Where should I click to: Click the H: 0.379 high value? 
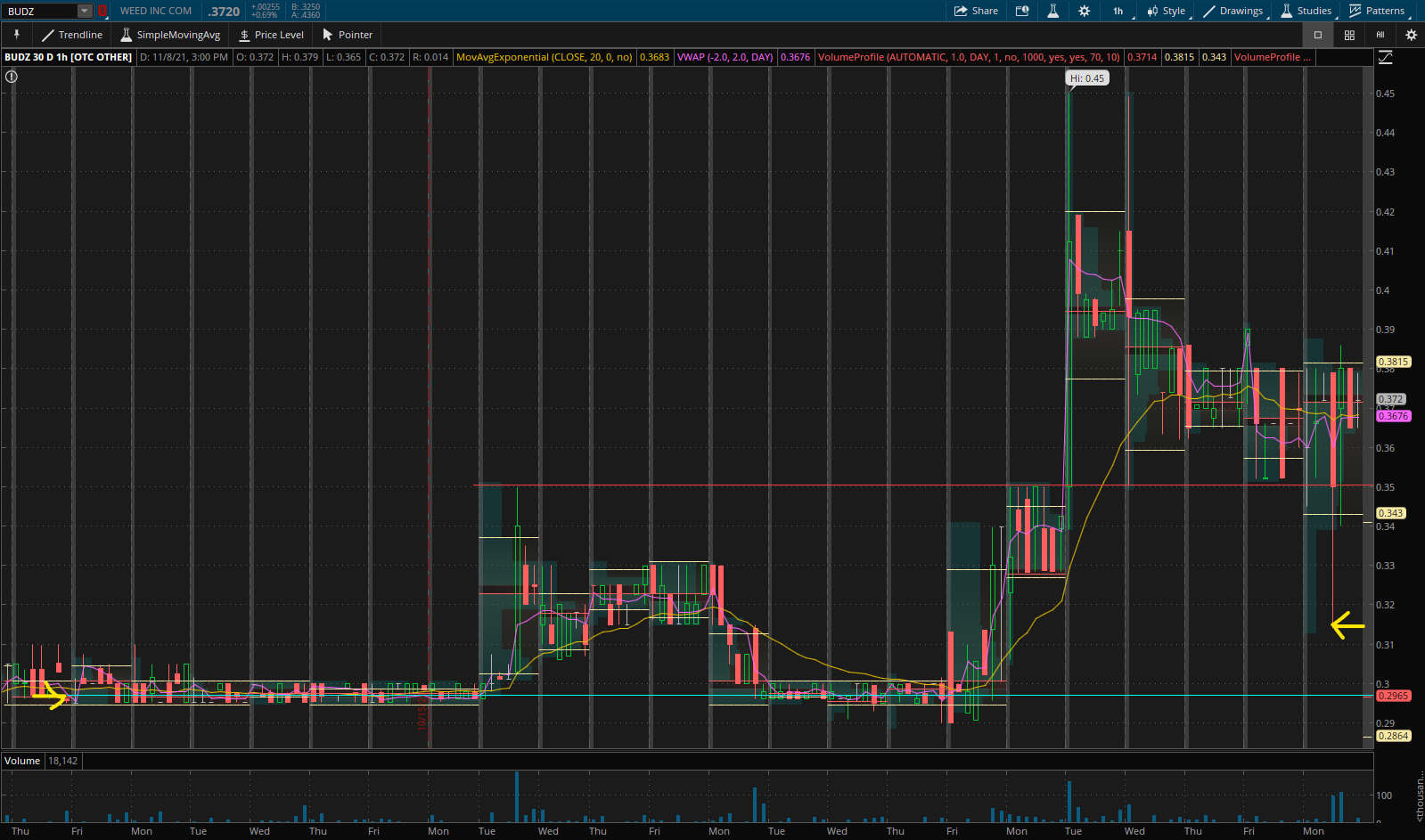point(299,57)
